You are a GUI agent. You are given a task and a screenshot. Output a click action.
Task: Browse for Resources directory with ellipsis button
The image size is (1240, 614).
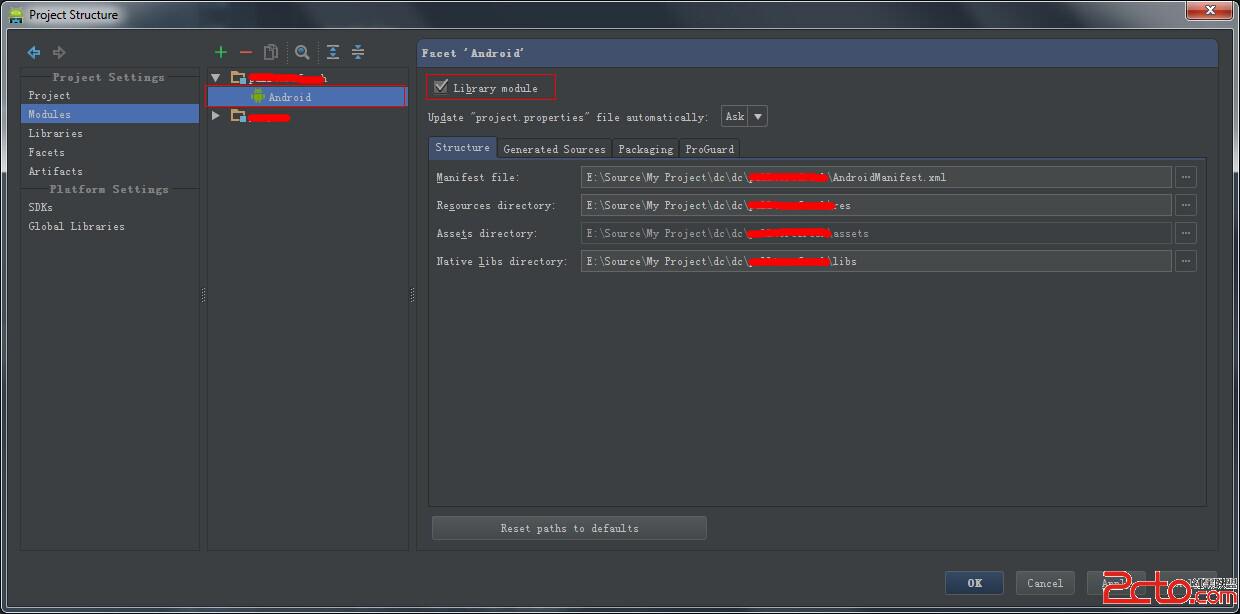pyautogui.click(x=1186, y=205)
